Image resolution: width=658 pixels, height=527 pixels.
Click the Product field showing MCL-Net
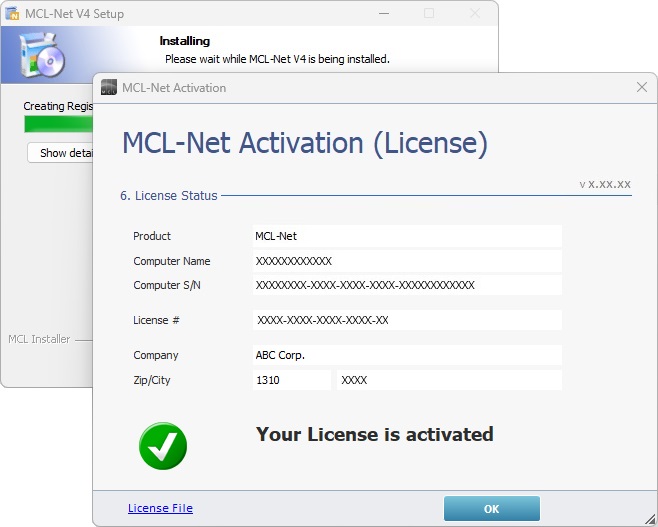[407, 236]
